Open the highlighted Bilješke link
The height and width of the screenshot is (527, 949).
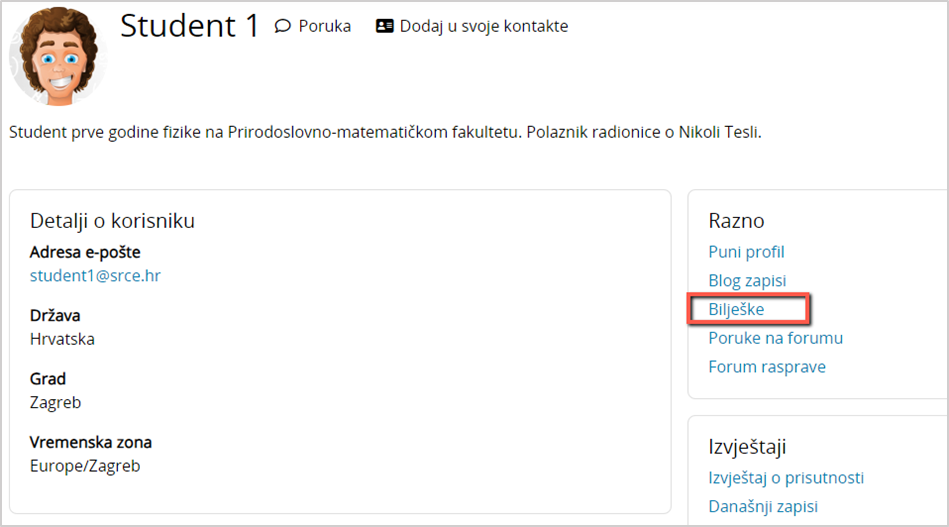(736, 309)
